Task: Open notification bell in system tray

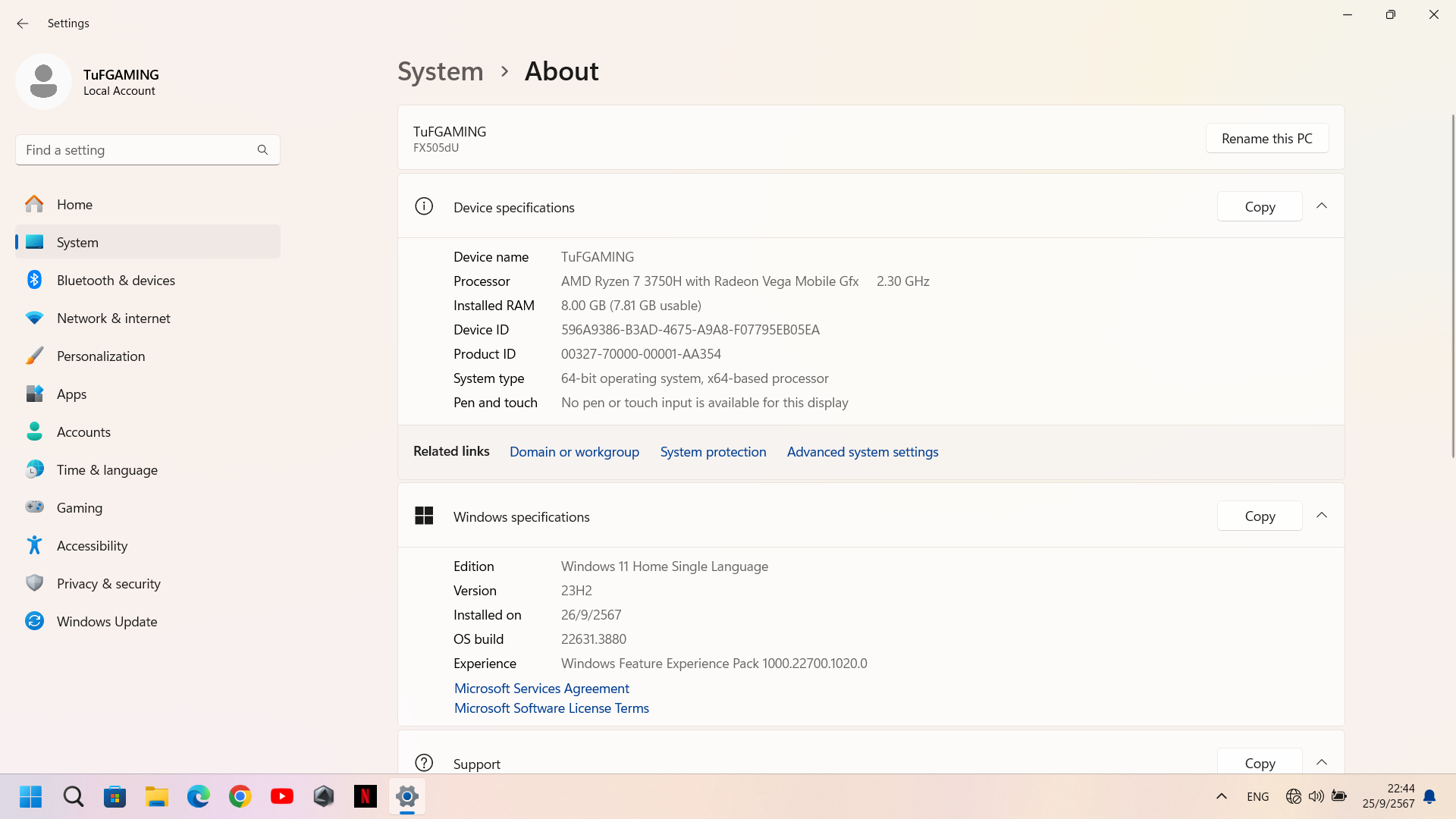Action: (1429, 796)
